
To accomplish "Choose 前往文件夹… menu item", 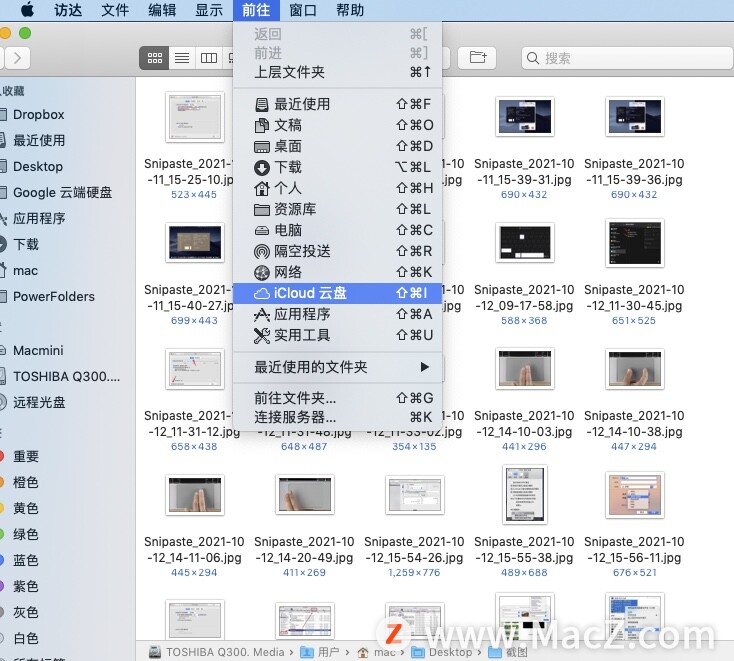I will pyautogui.click(x=338, y=398).
